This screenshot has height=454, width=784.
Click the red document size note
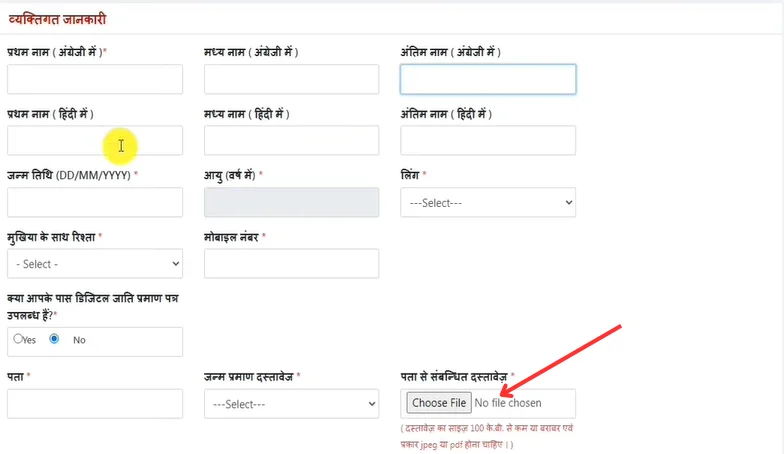coord(488,435)
